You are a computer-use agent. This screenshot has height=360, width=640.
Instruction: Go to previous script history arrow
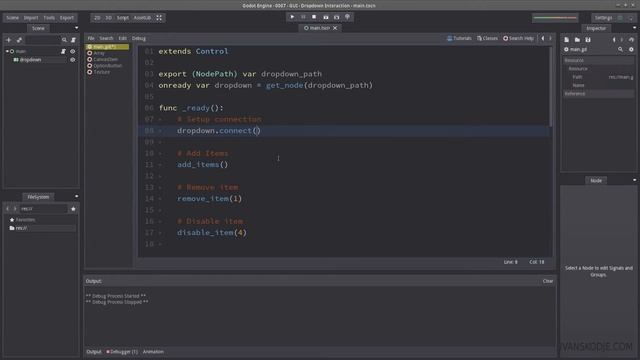coord(543,38)
